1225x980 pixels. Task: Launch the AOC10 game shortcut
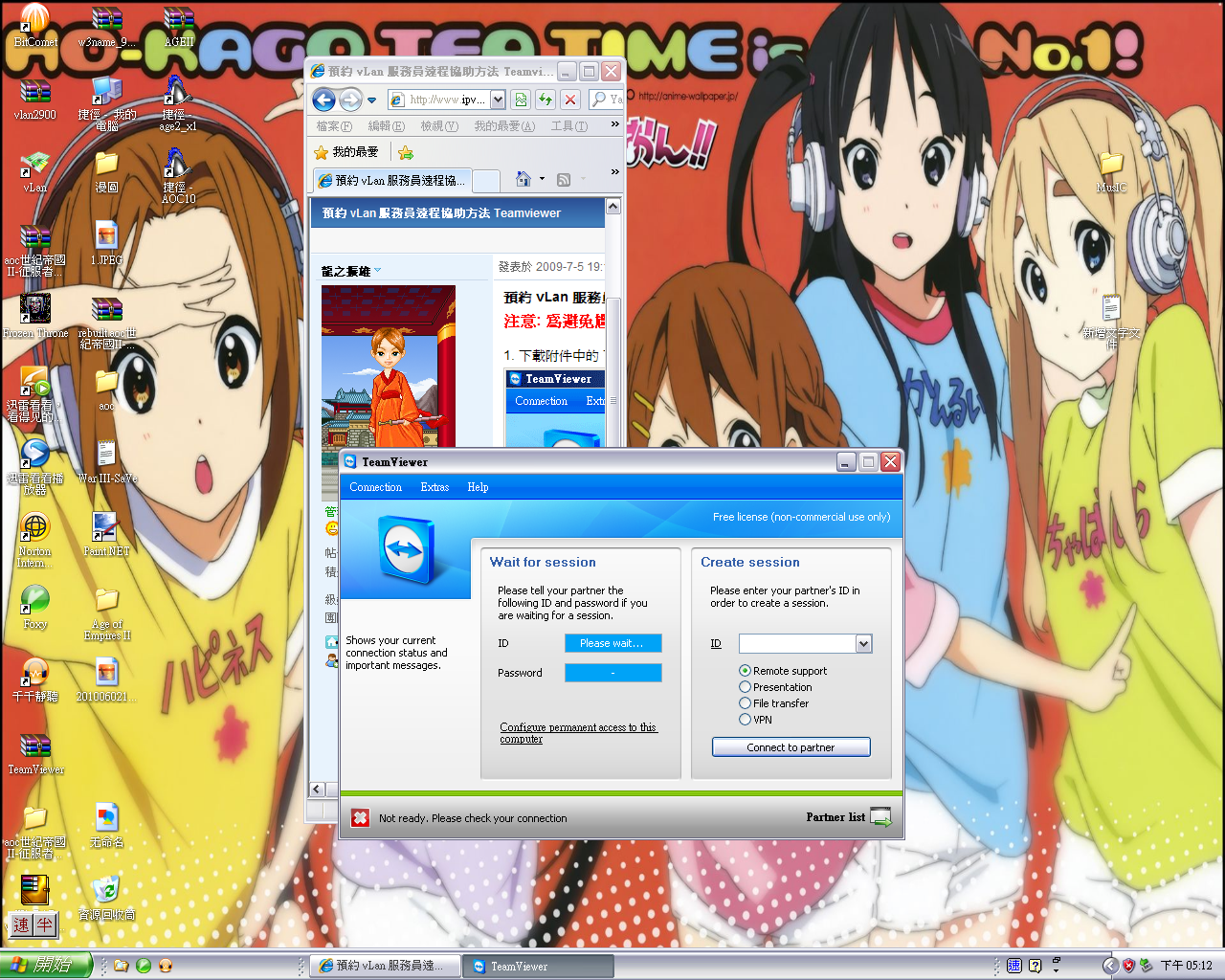[x=178, y=176]
